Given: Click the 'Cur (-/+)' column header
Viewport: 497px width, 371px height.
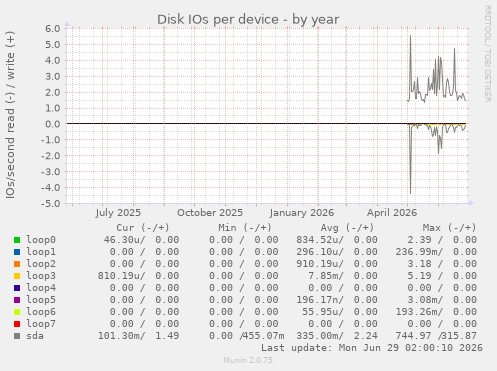Looking at the screenshot, I should 143,228.
